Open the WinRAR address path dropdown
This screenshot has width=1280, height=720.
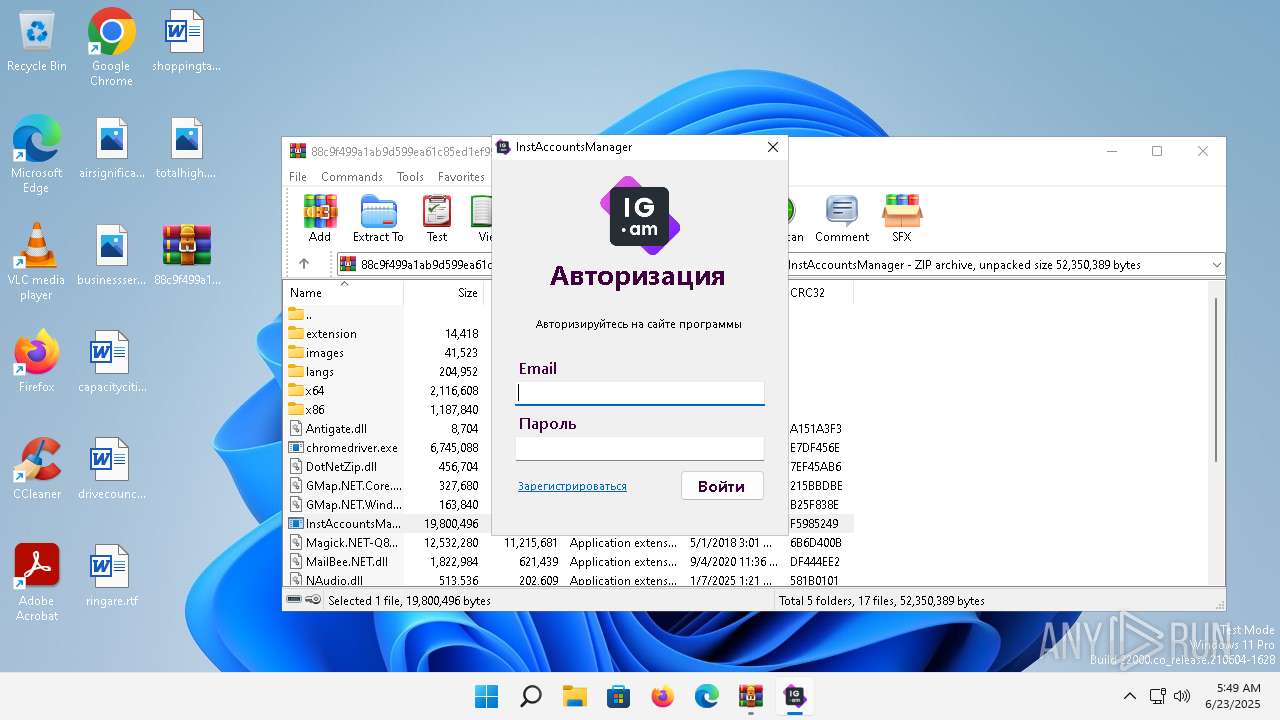(x=1216, y=264)
